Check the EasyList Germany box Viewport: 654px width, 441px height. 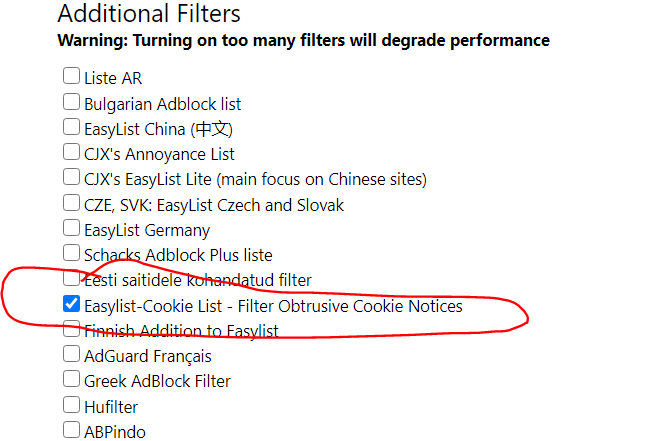[x=71, y=229]
